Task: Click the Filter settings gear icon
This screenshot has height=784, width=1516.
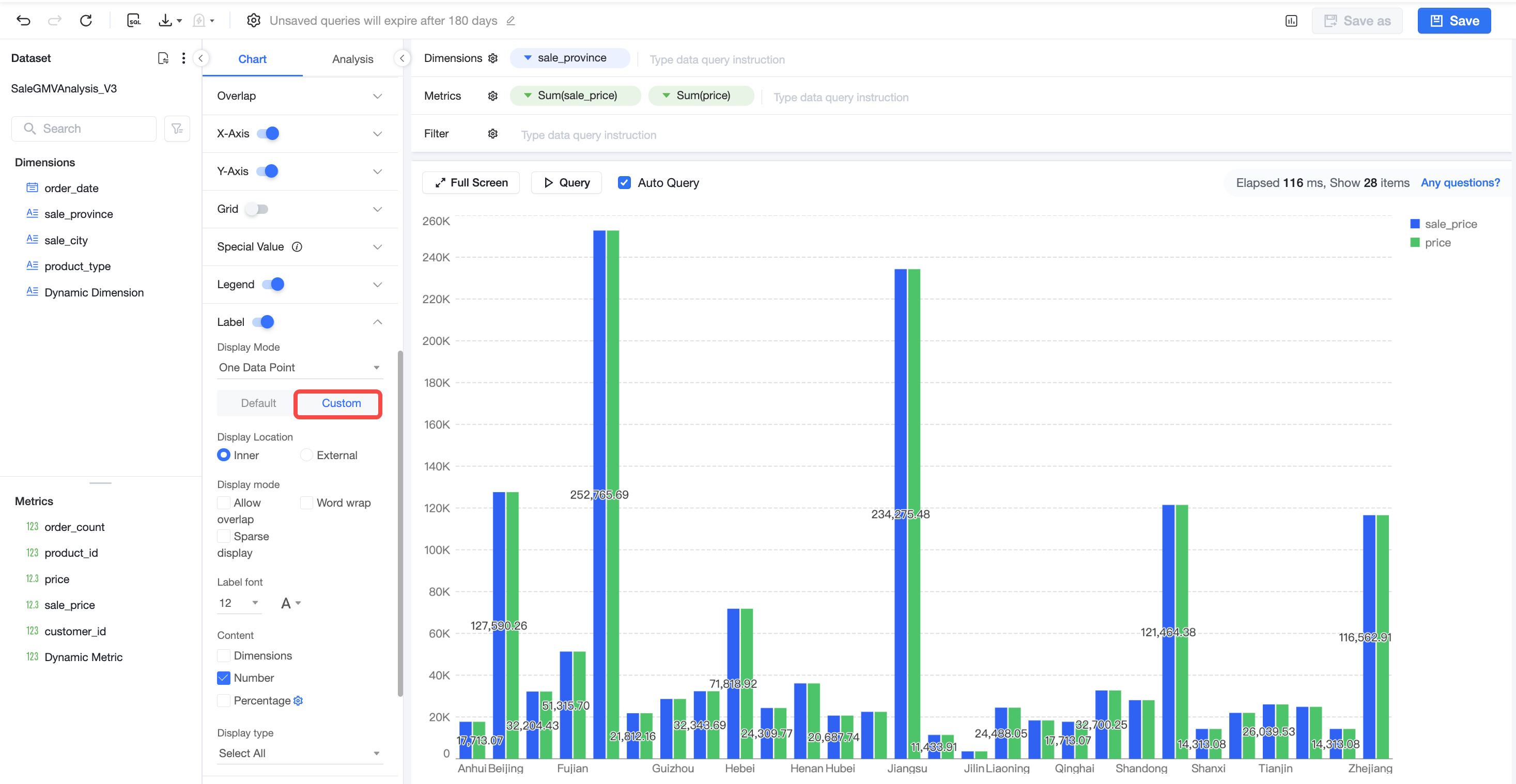Action: coord(493,134)
